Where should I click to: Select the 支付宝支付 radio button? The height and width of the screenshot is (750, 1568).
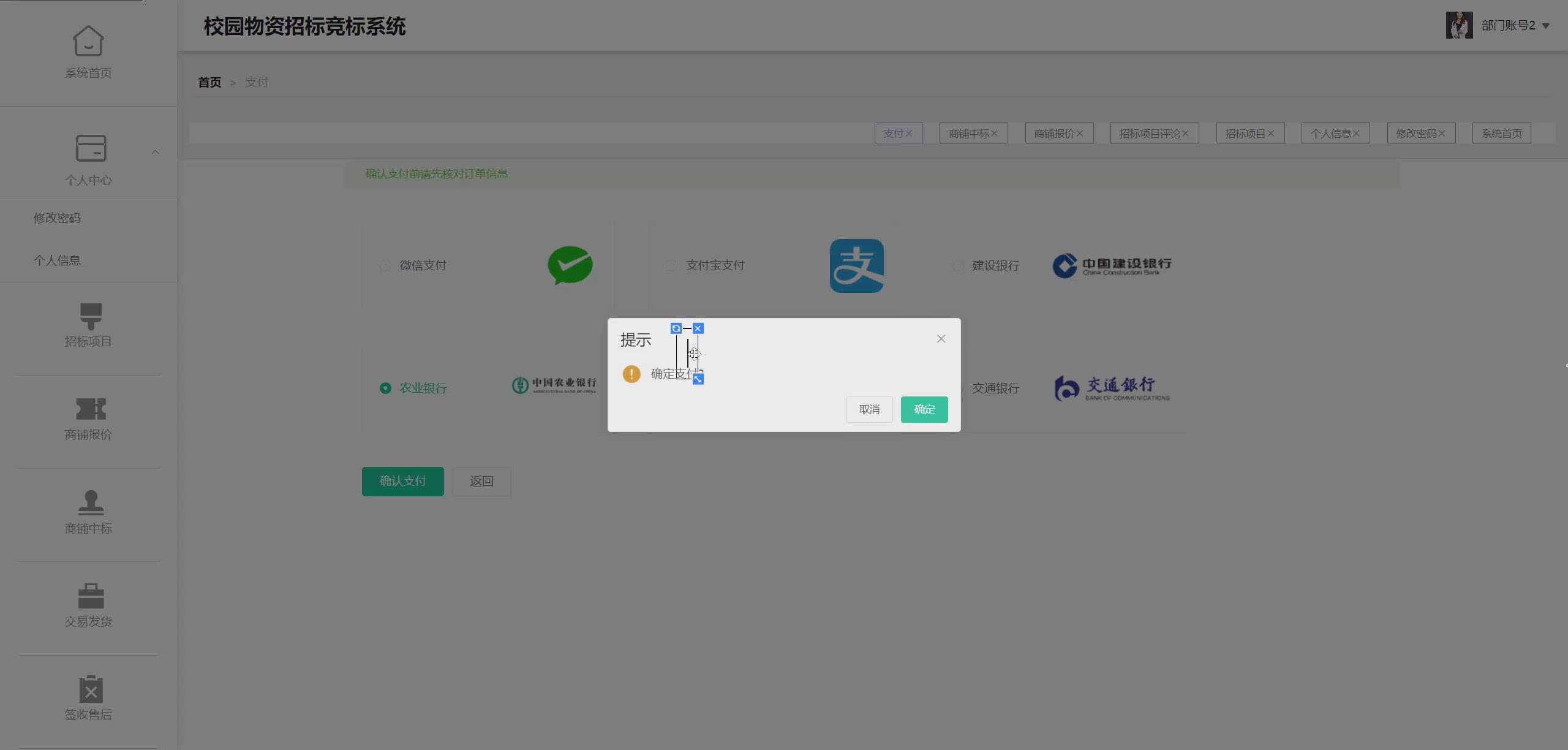coord(671,265)
